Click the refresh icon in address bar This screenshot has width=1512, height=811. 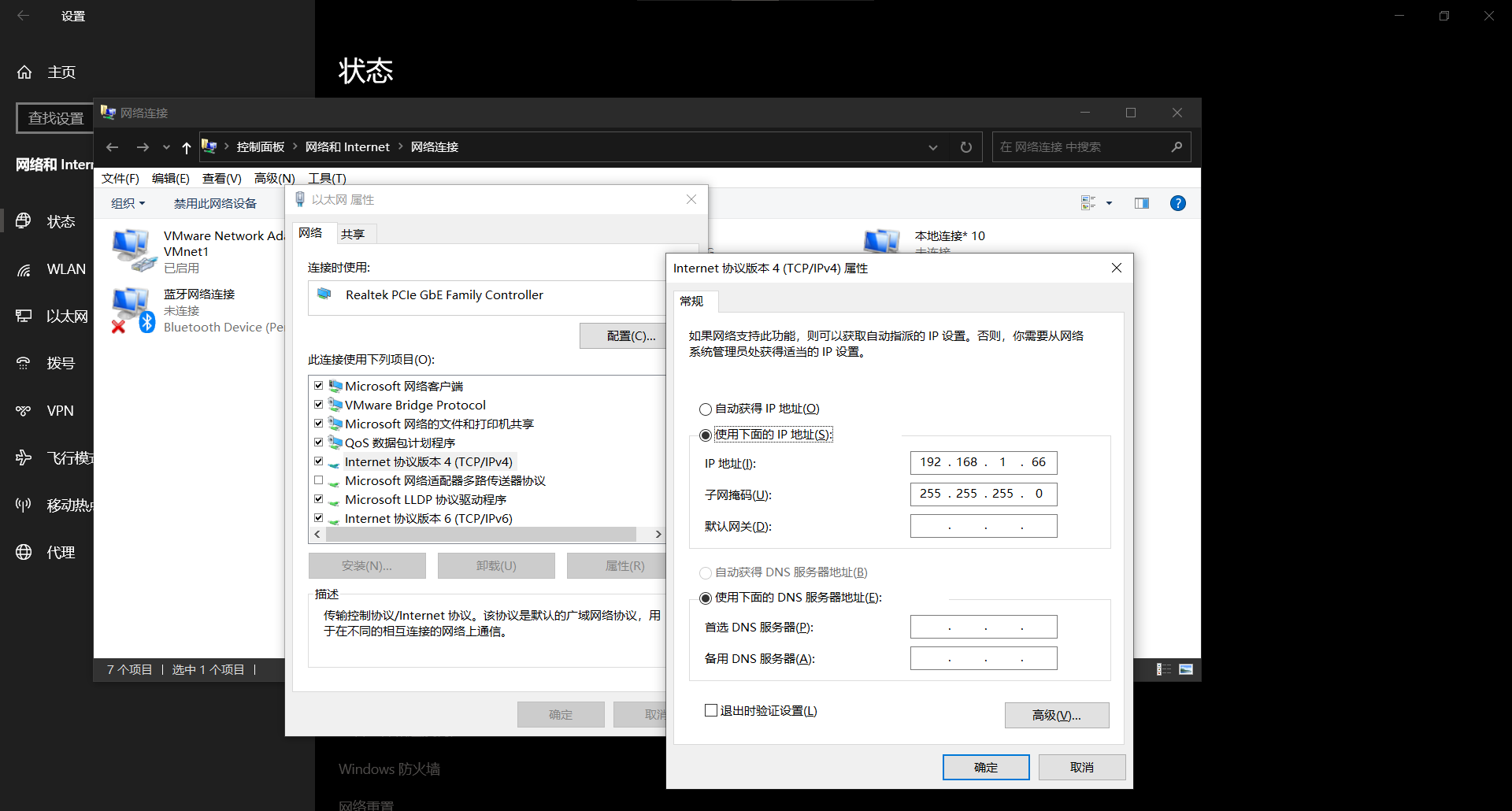click(x=965, y=147)
